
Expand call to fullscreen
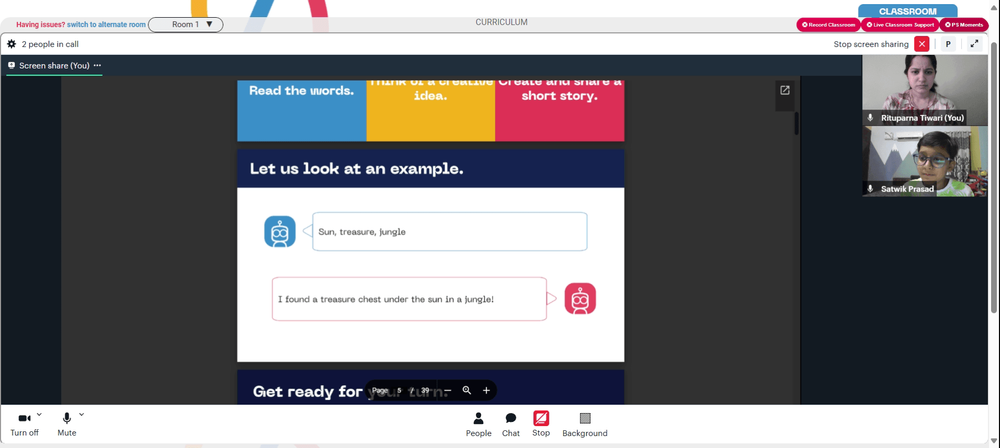click(974, 44)
